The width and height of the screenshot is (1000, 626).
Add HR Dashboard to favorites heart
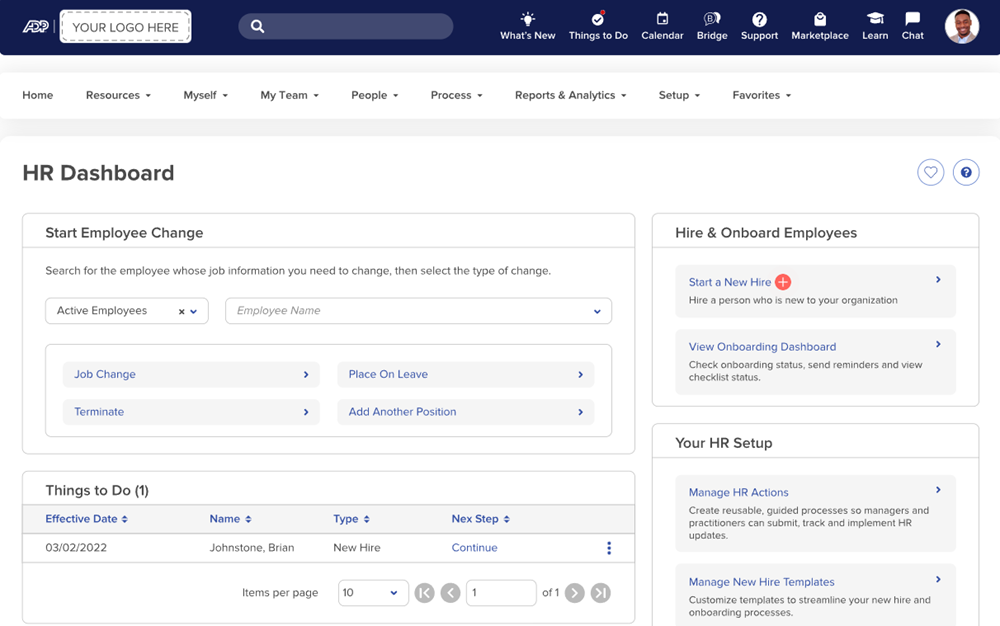pyautogui.click(x=930, y=172)
